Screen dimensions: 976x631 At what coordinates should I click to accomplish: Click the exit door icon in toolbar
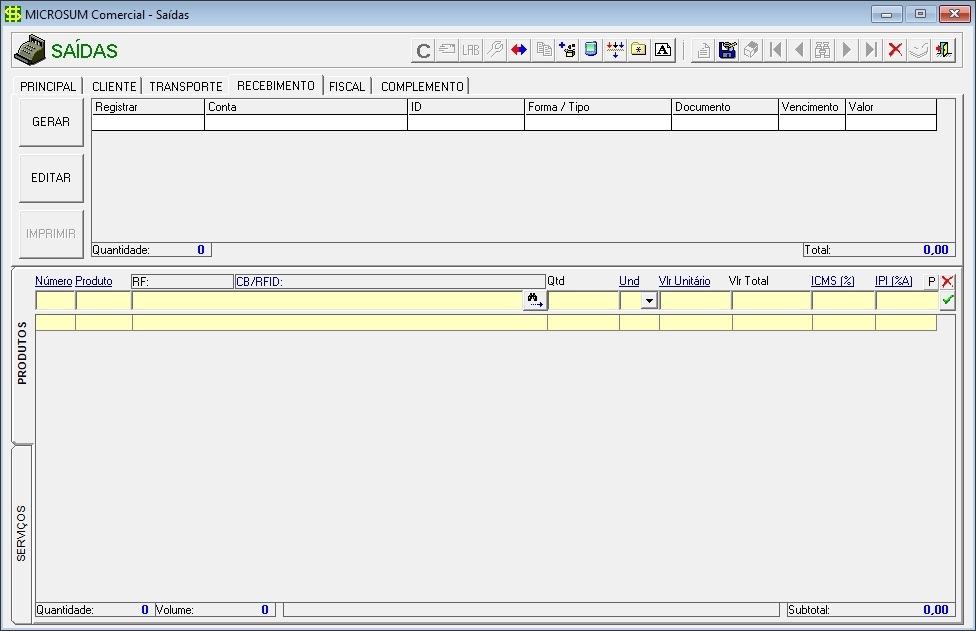[943, 50]
